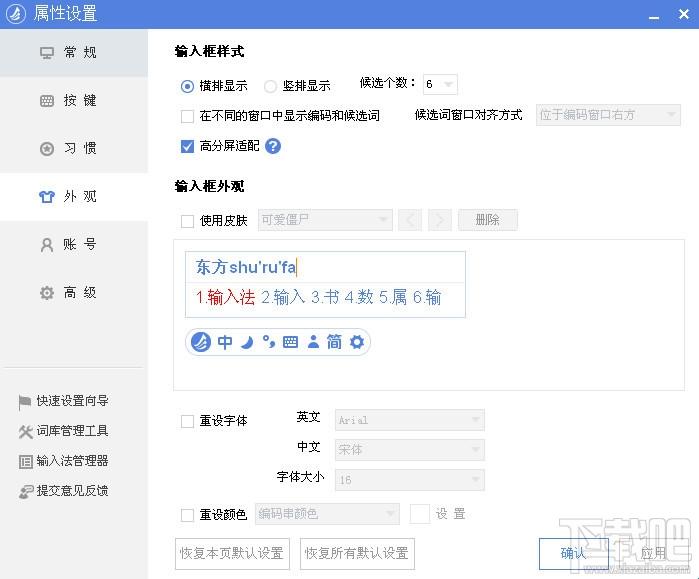Viewport: 699px width, 579px height.
Task: Click previous skin arrow button
Action: [x=410, y=220]
